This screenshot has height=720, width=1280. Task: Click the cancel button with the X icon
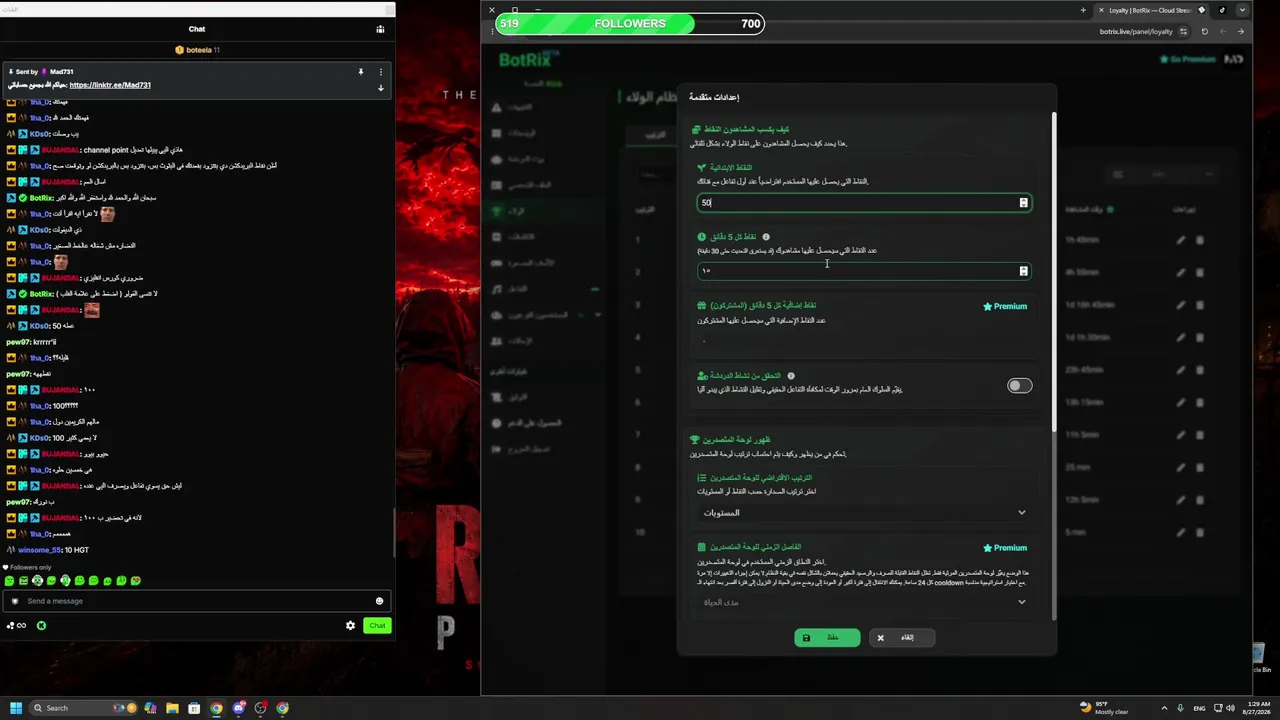(901, 638)
